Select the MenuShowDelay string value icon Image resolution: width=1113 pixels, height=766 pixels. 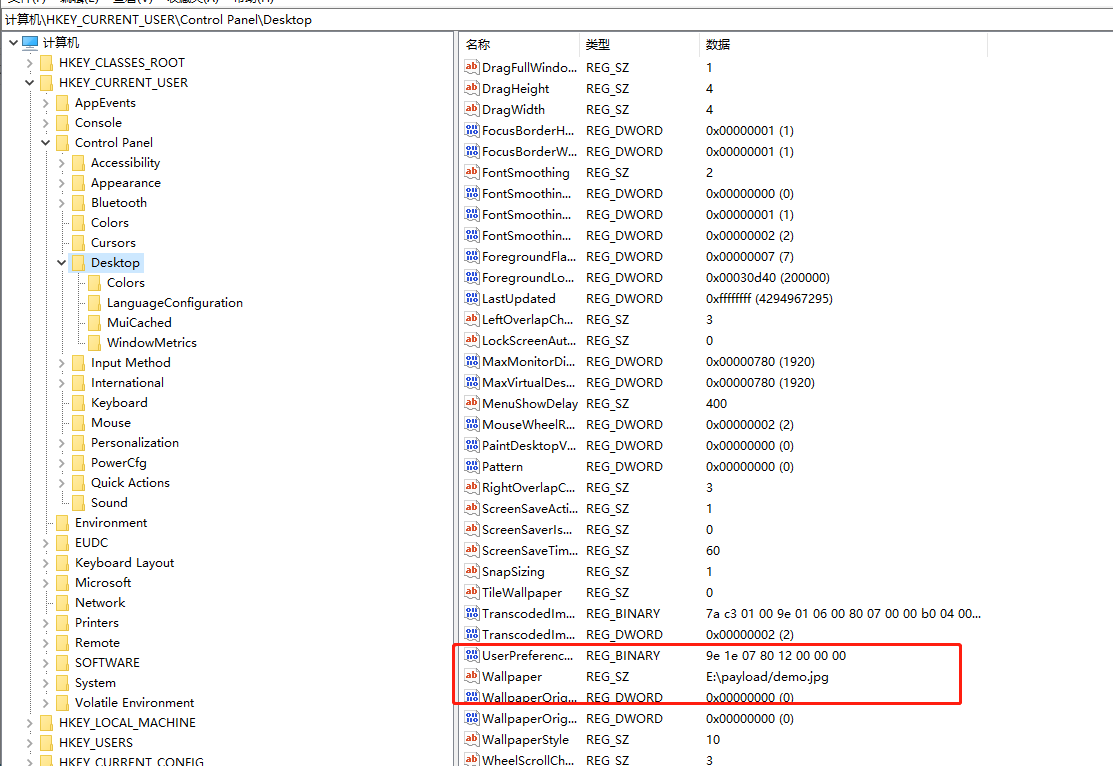pos(471,403)
